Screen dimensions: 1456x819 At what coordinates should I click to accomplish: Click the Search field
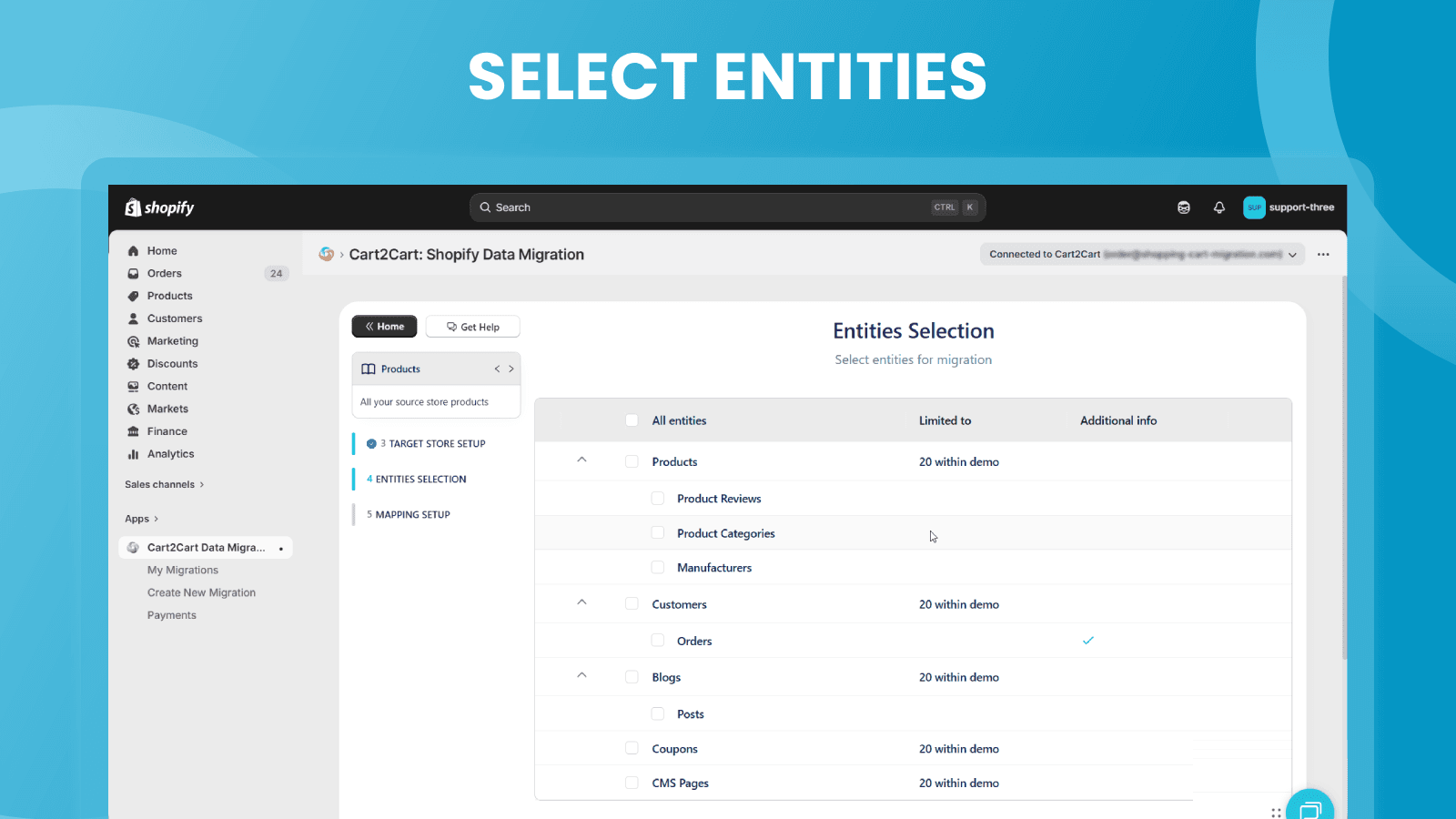click(x=727, y=207)
